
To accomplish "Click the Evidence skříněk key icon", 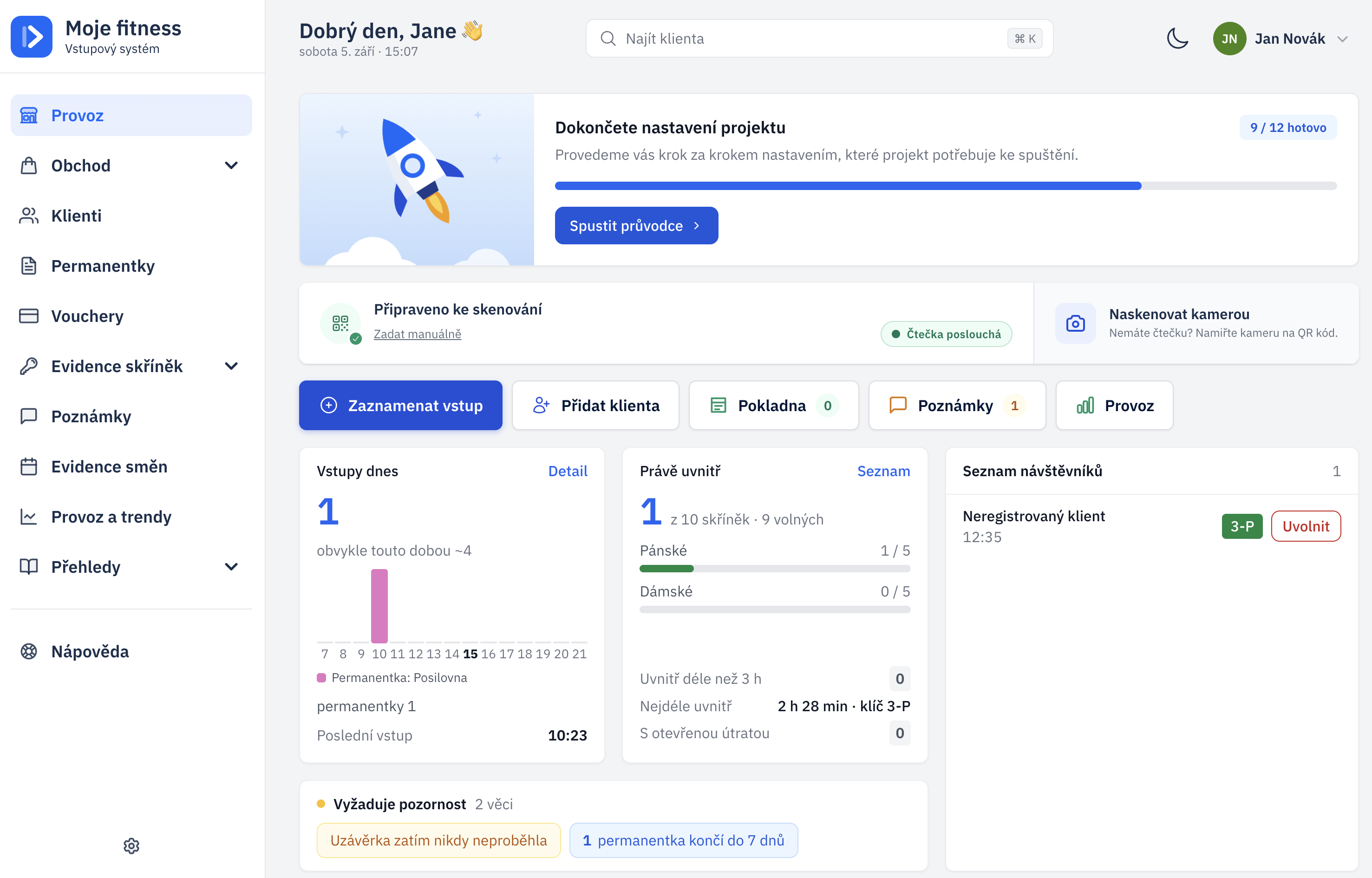I will 28,366.
